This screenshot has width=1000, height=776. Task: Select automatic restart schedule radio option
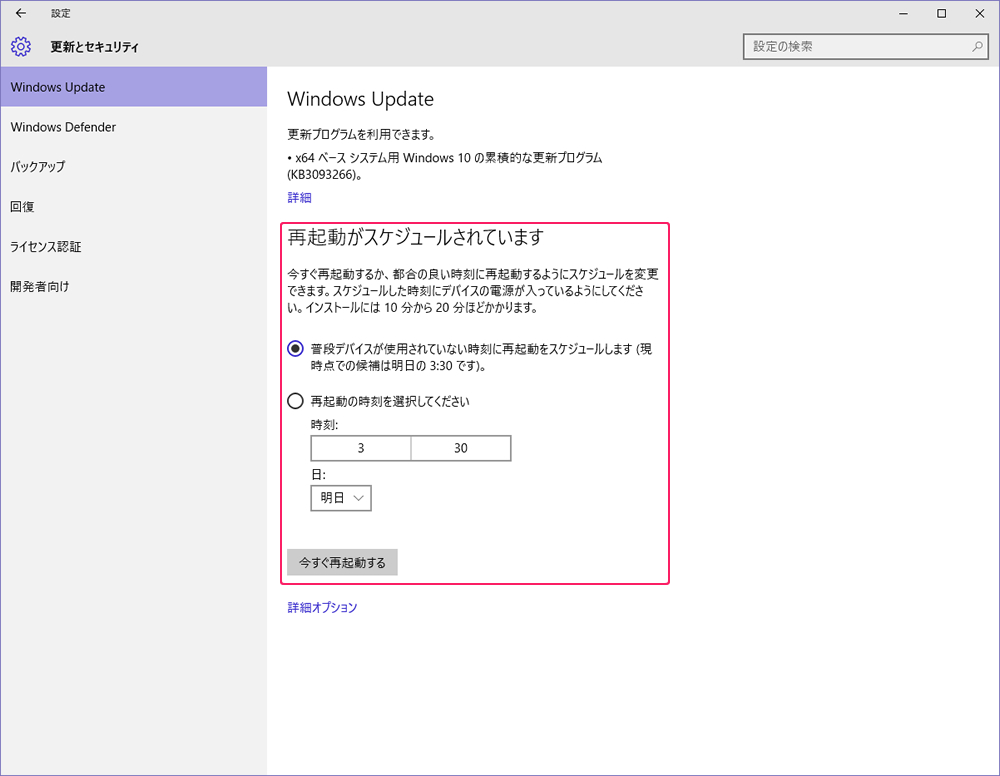click(295, 349)
